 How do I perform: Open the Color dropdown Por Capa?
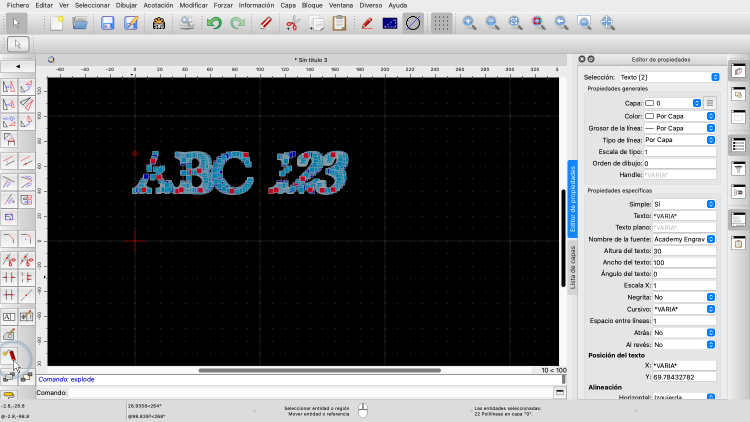click(680, 116)
